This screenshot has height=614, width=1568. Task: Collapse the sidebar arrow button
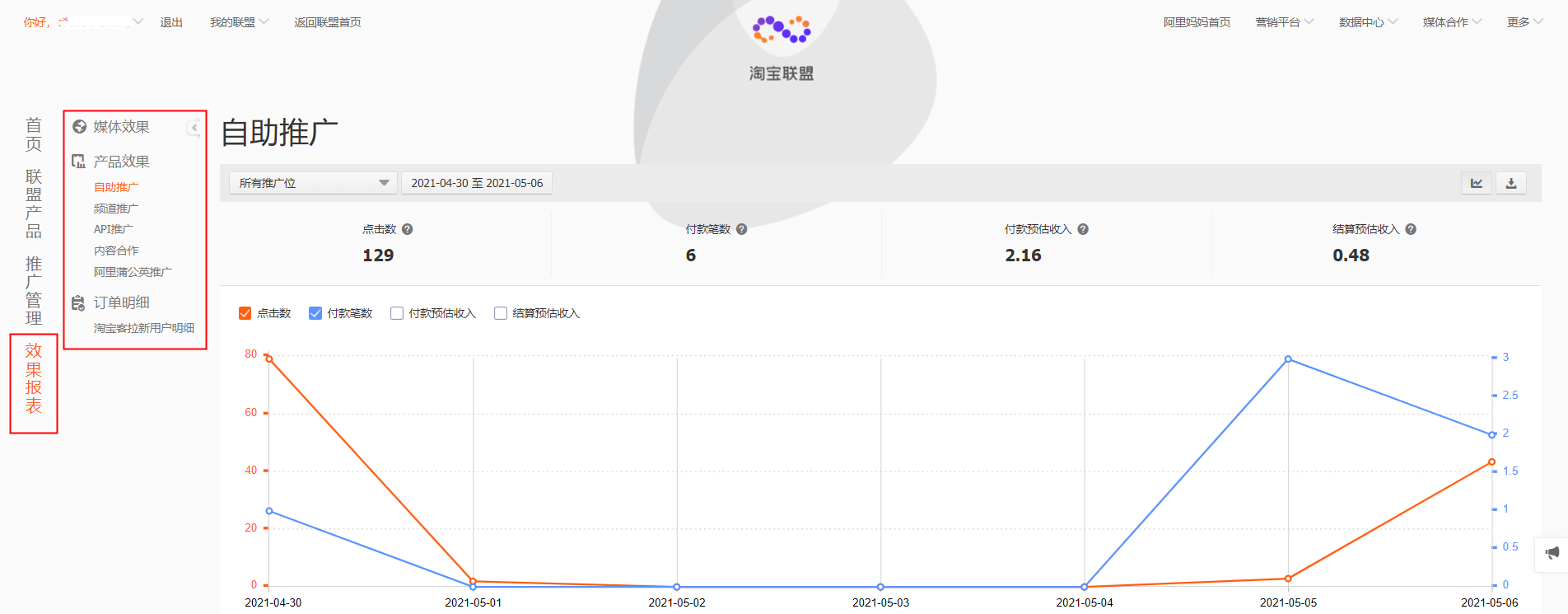(194, 128)
